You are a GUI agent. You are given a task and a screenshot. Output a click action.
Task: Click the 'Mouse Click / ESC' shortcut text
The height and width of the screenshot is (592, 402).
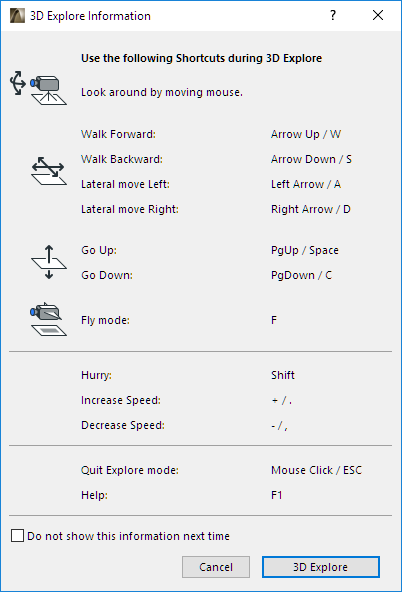[x=316, y=470]
